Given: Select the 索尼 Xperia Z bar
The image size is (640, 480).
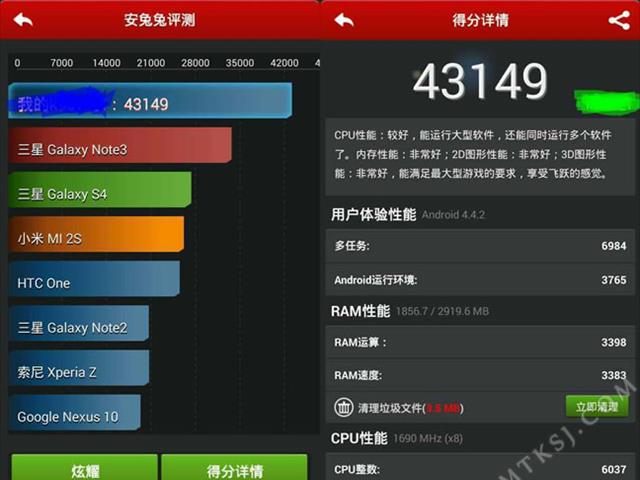Looking at the screenshot, I should coord(79,368).
